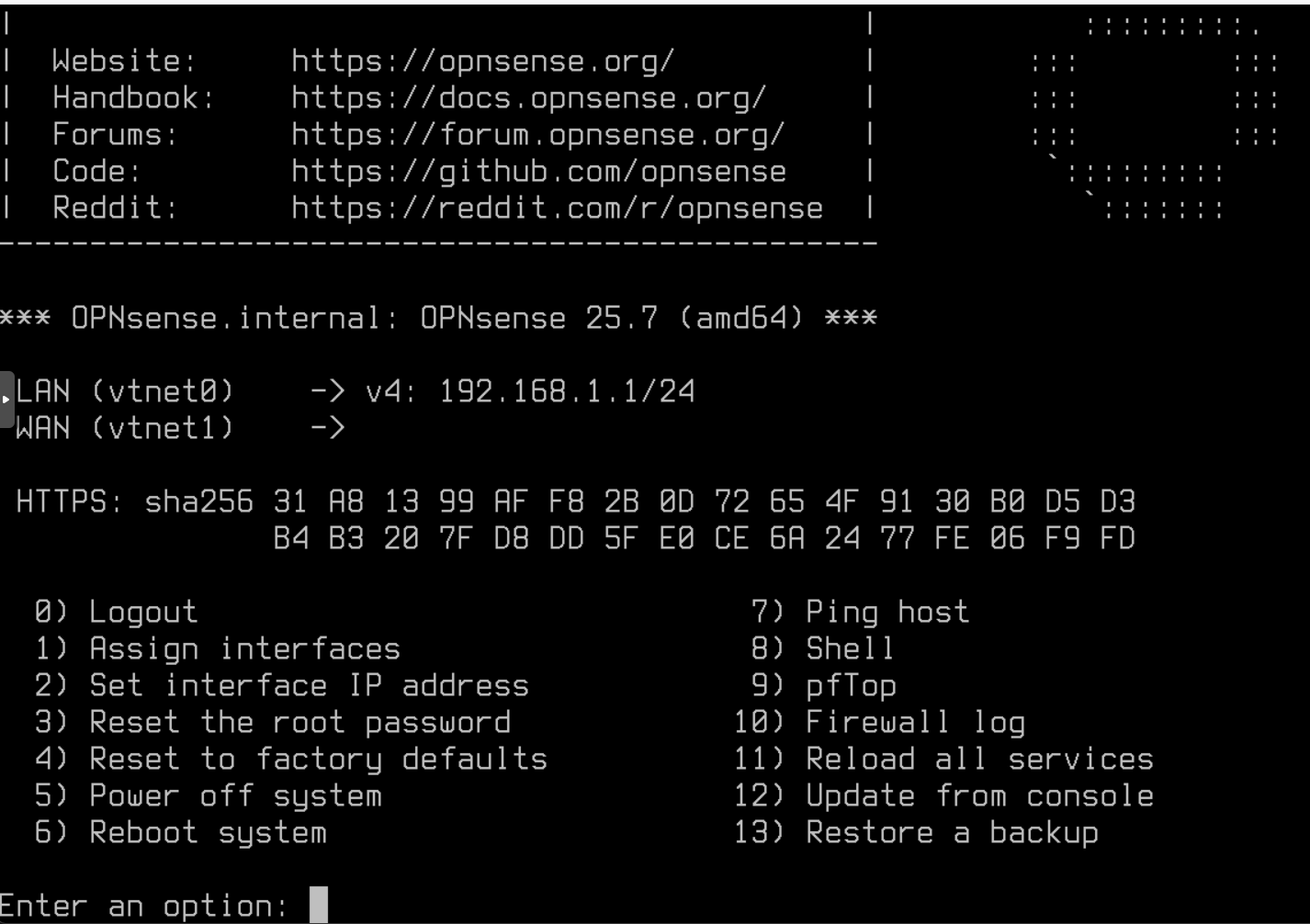Click Reset the root password option

click(299, 723)
